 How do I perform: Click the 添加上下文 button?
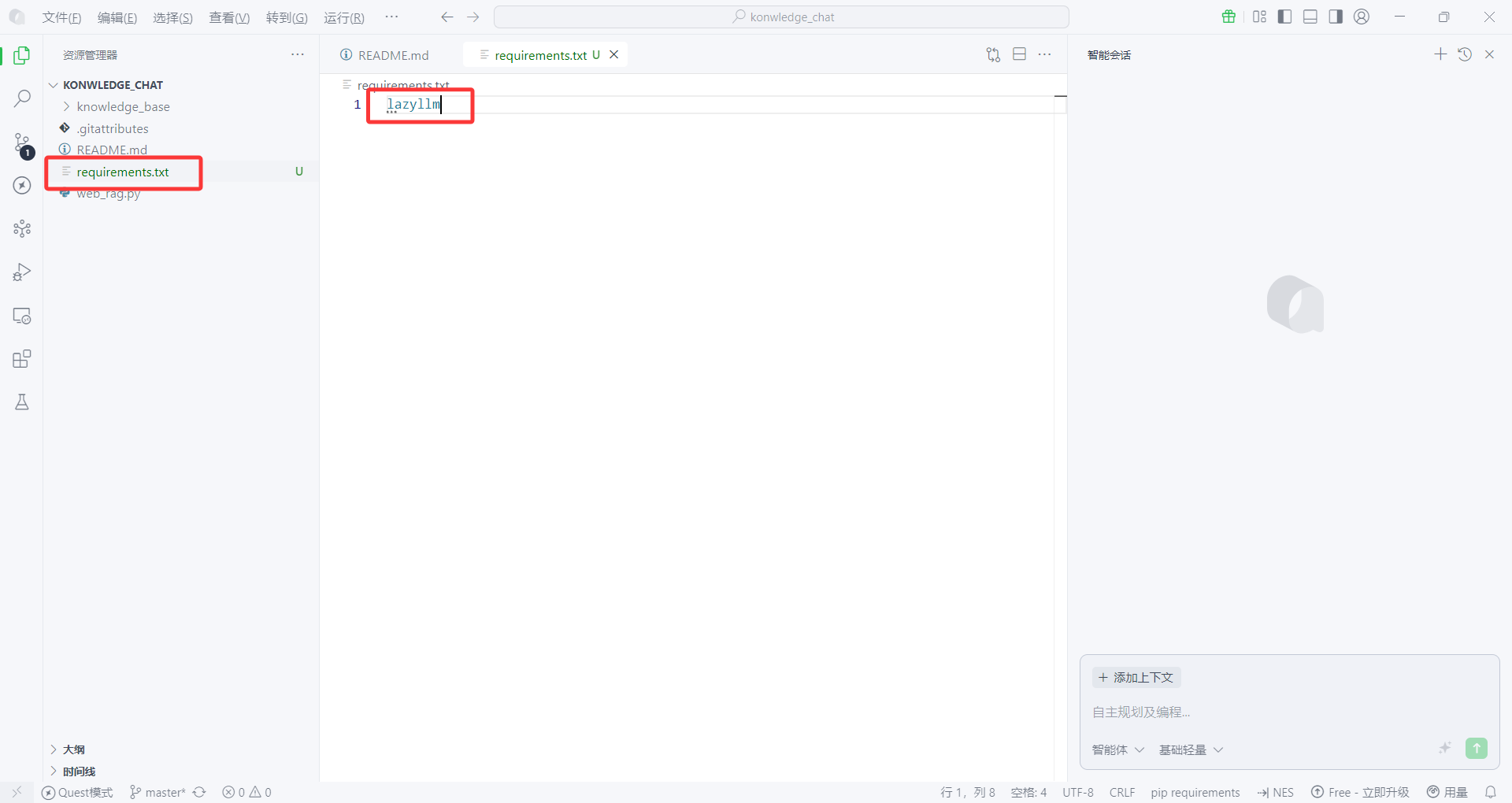click(x=1136, y=677)
